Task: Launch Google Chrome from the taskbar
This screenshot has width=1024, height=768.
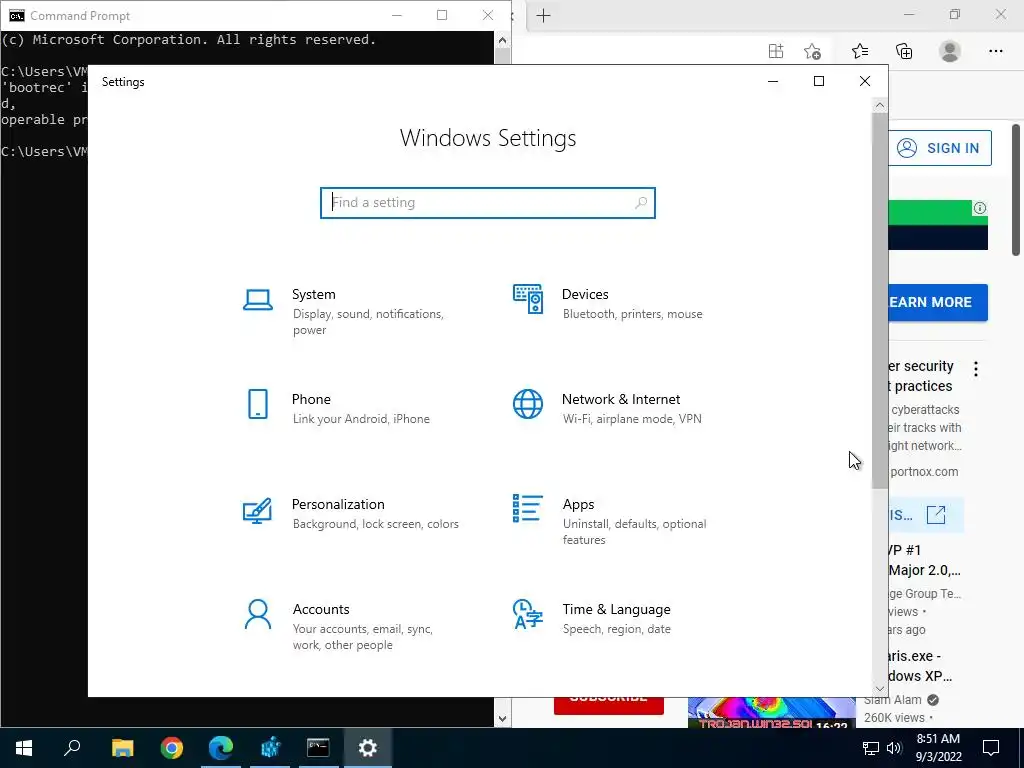Action: (172, 748)
